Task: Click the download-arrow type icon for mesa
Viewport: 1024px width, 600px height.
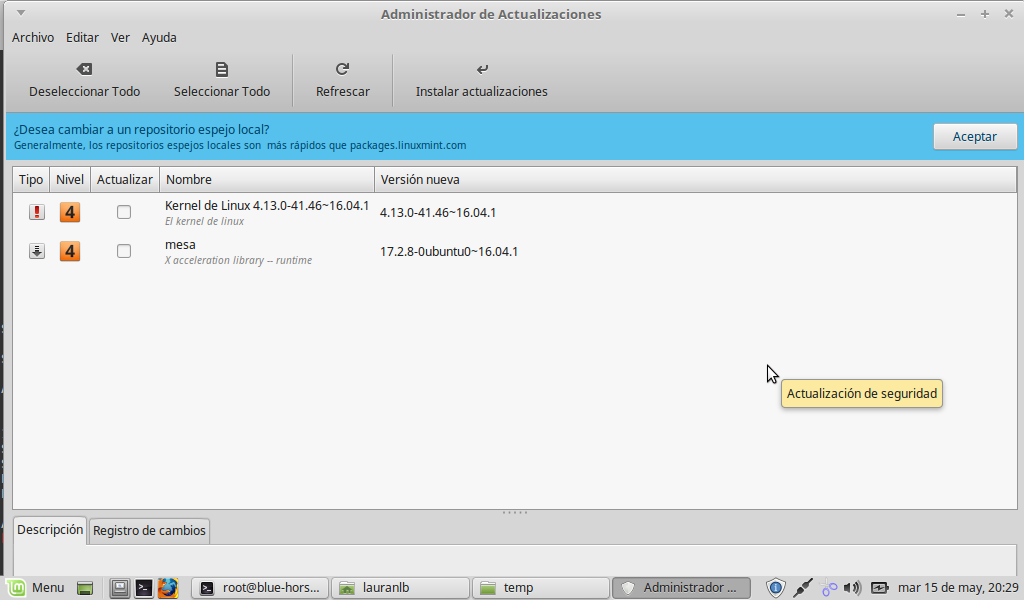Action: [x=37, y=251]
